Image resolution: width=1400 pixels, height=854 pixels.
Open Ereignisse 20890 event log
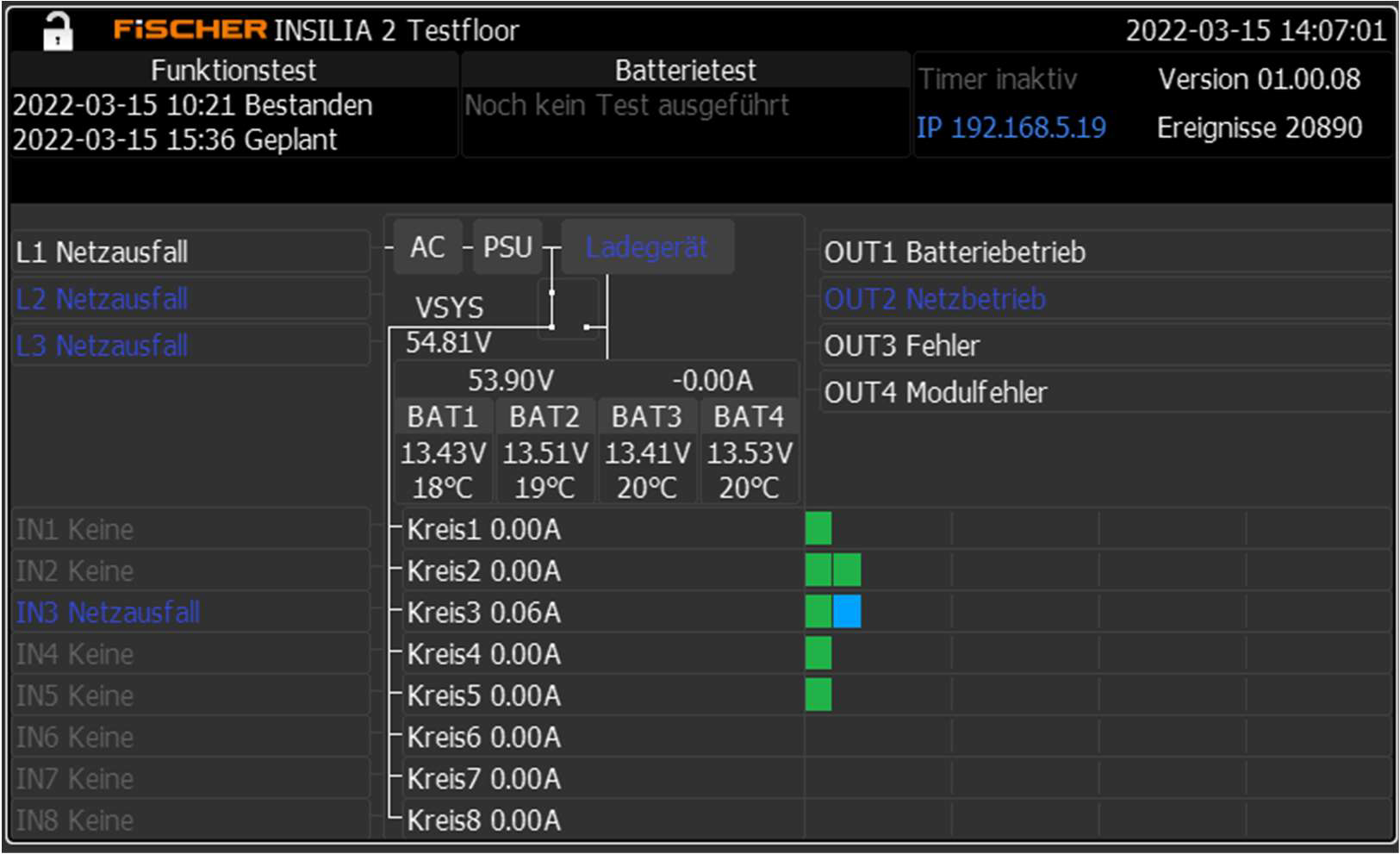coord(1259,128)
